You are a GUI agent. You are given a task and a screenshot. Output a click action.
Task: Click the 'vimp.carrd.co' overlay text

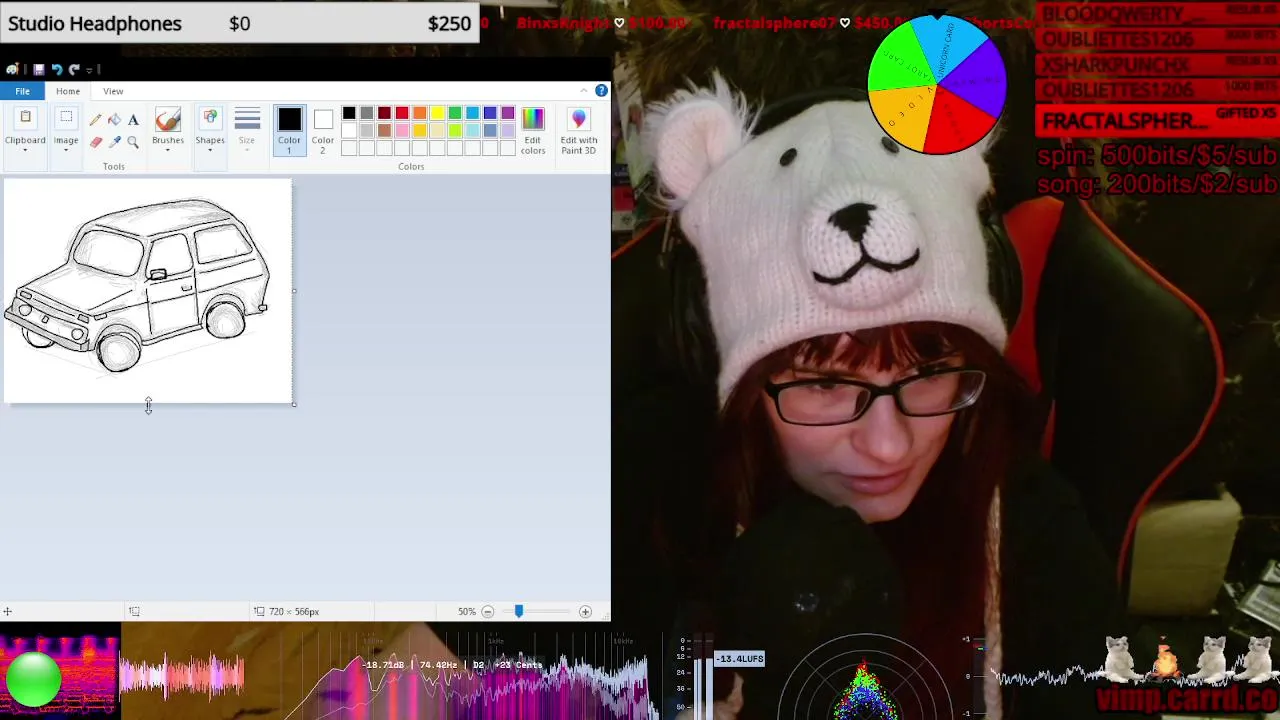pos(1187,698)
